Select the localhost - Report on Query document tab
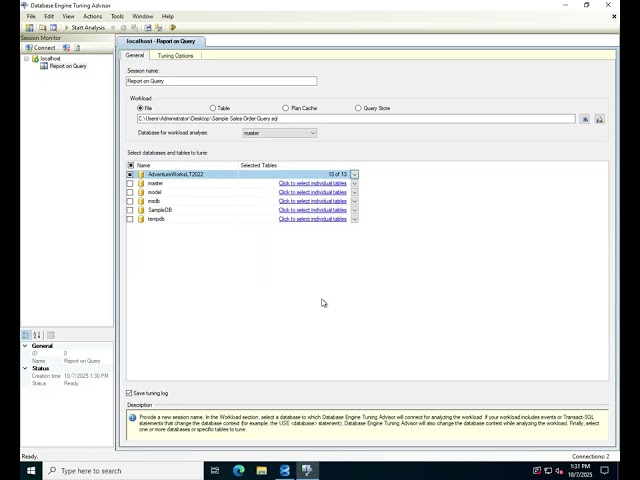This screenshot has height=480, width=640. [x=161, y=41]
